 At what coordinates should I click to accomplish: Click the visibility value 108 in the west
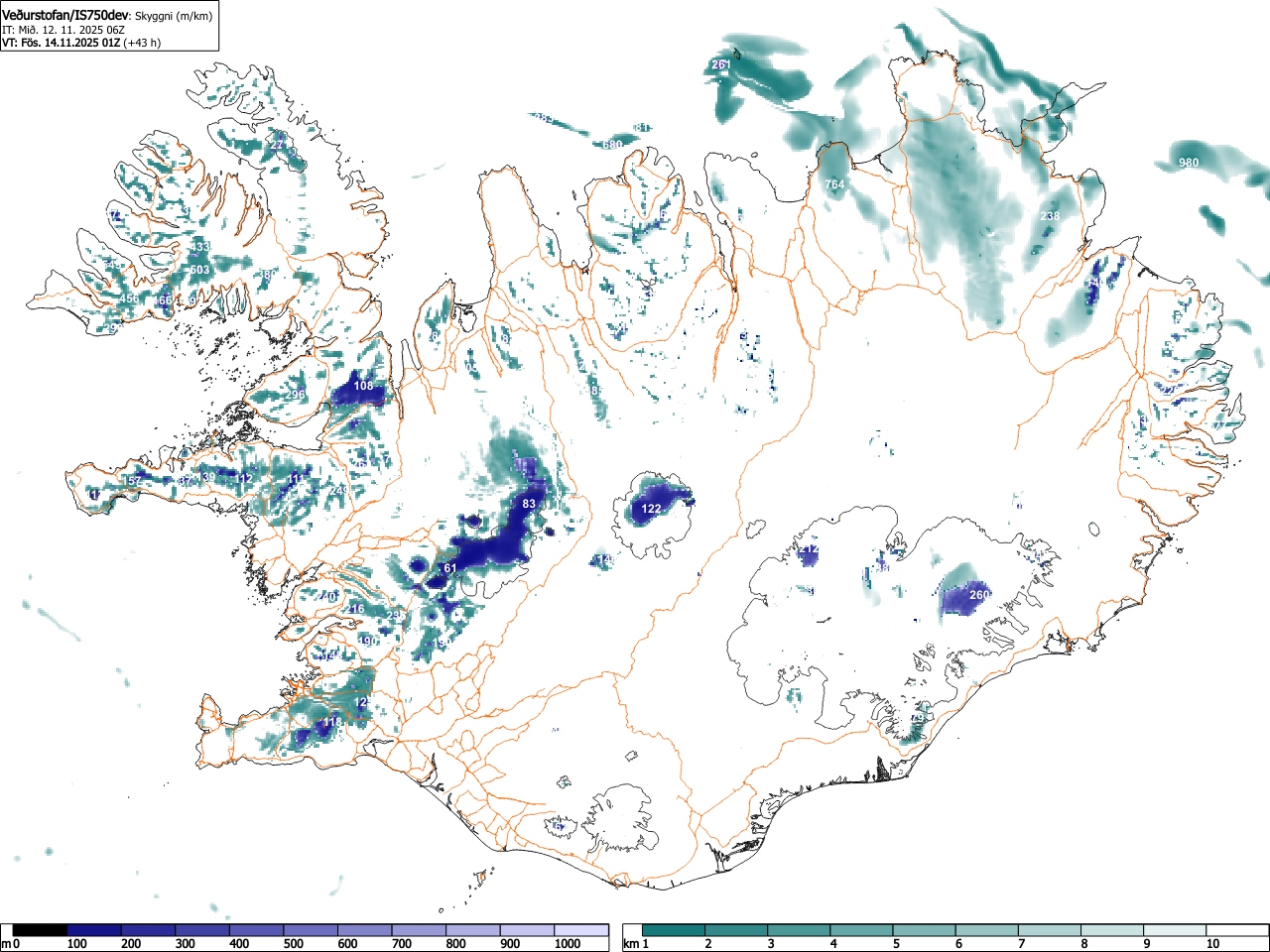(364, 386)
